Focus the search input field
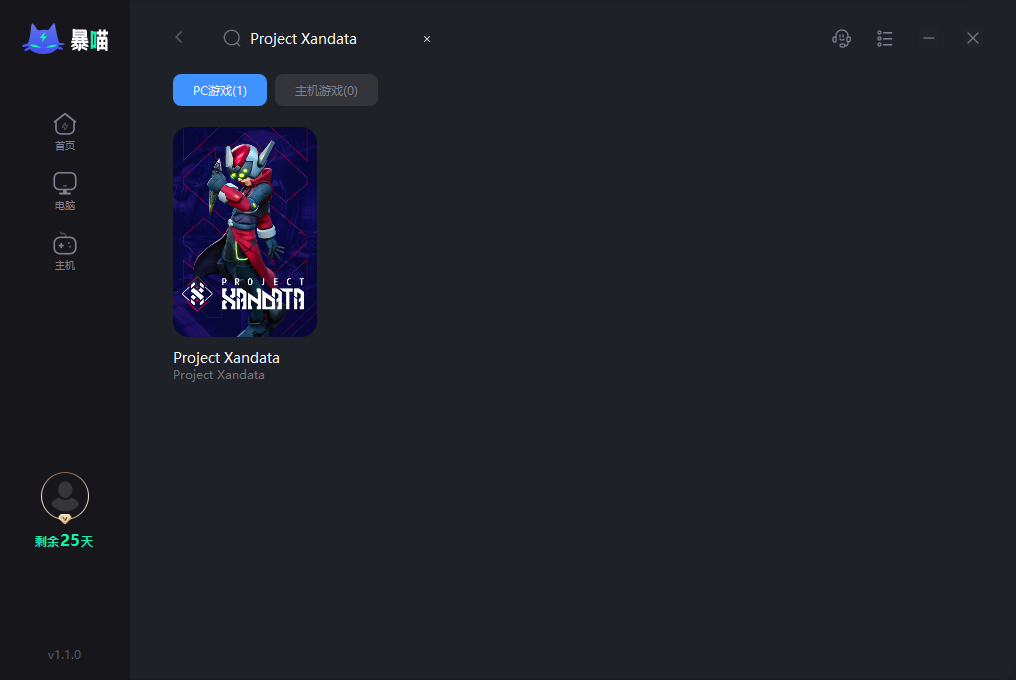The height and width of the screenshot is (680, 1016). [332, 39]
